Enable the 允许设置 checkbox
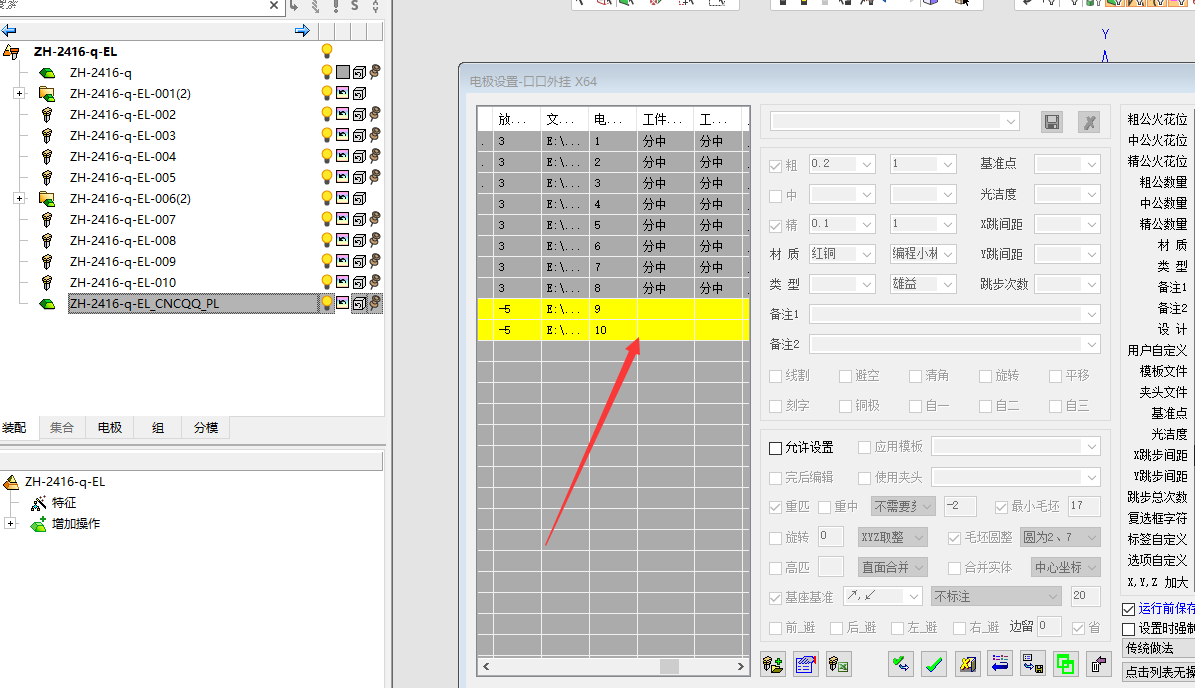The width and height of the screenshot is (1195, 688). 775,448
